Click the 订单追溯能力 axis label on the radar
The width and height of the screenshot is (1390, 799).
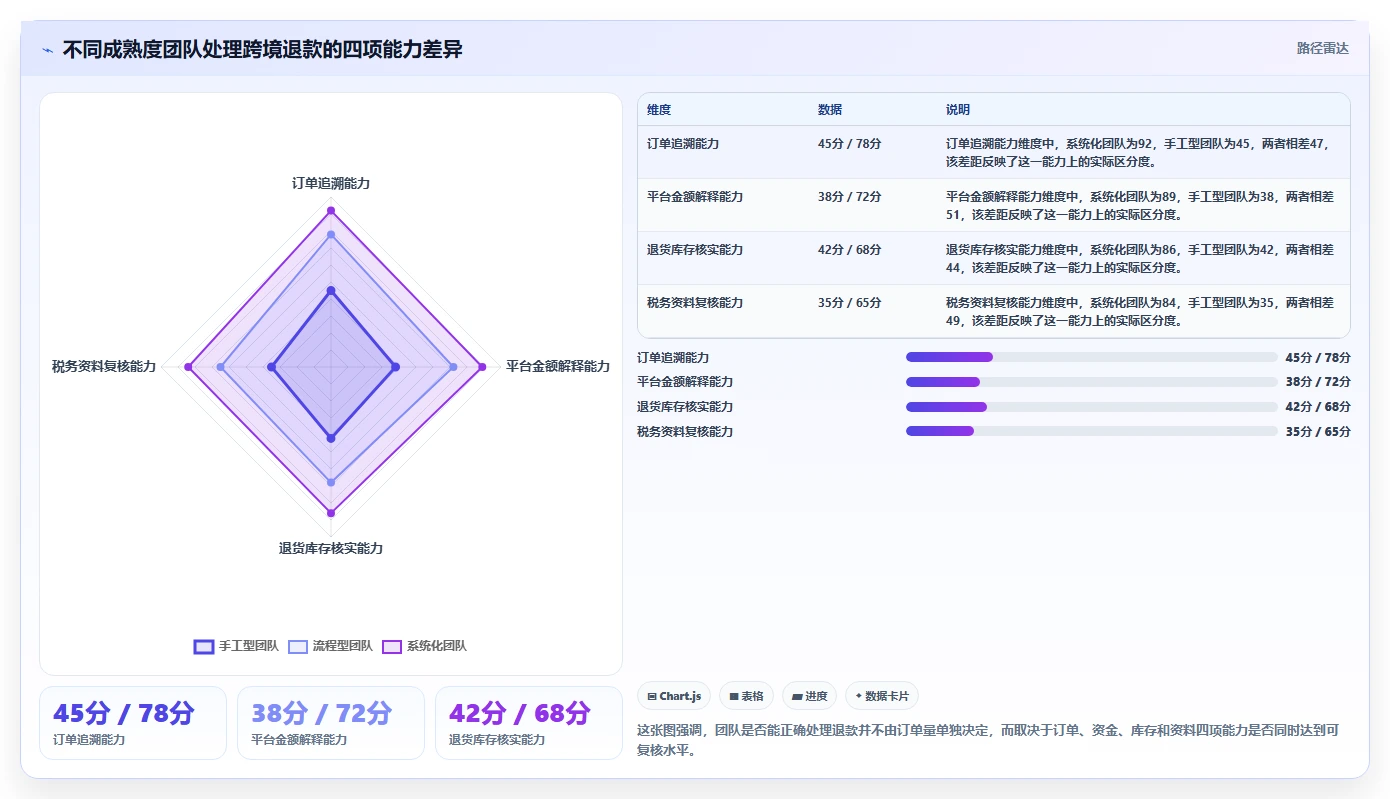[x=331, y=184]
